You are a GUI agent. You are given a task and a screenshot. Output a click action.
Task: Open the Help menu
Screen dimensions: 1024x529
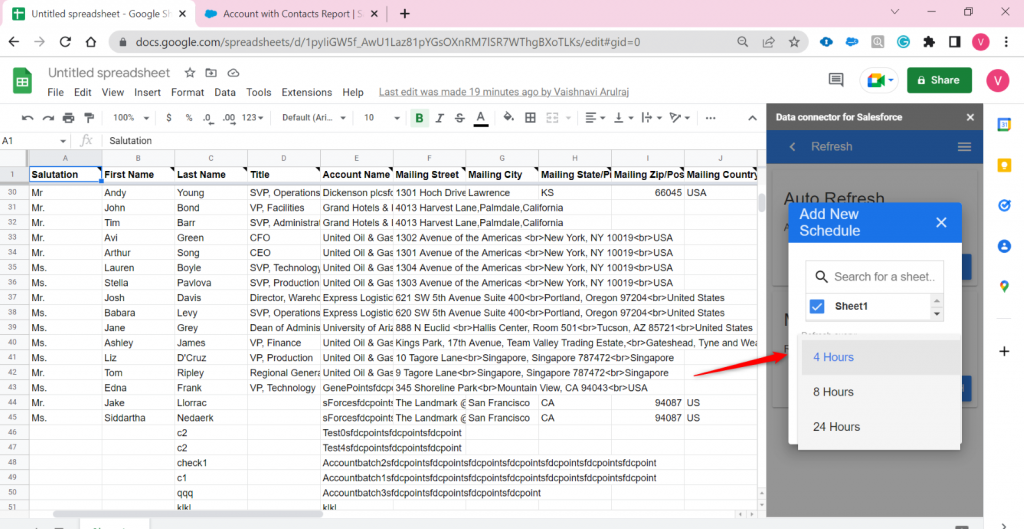point(353,93)
